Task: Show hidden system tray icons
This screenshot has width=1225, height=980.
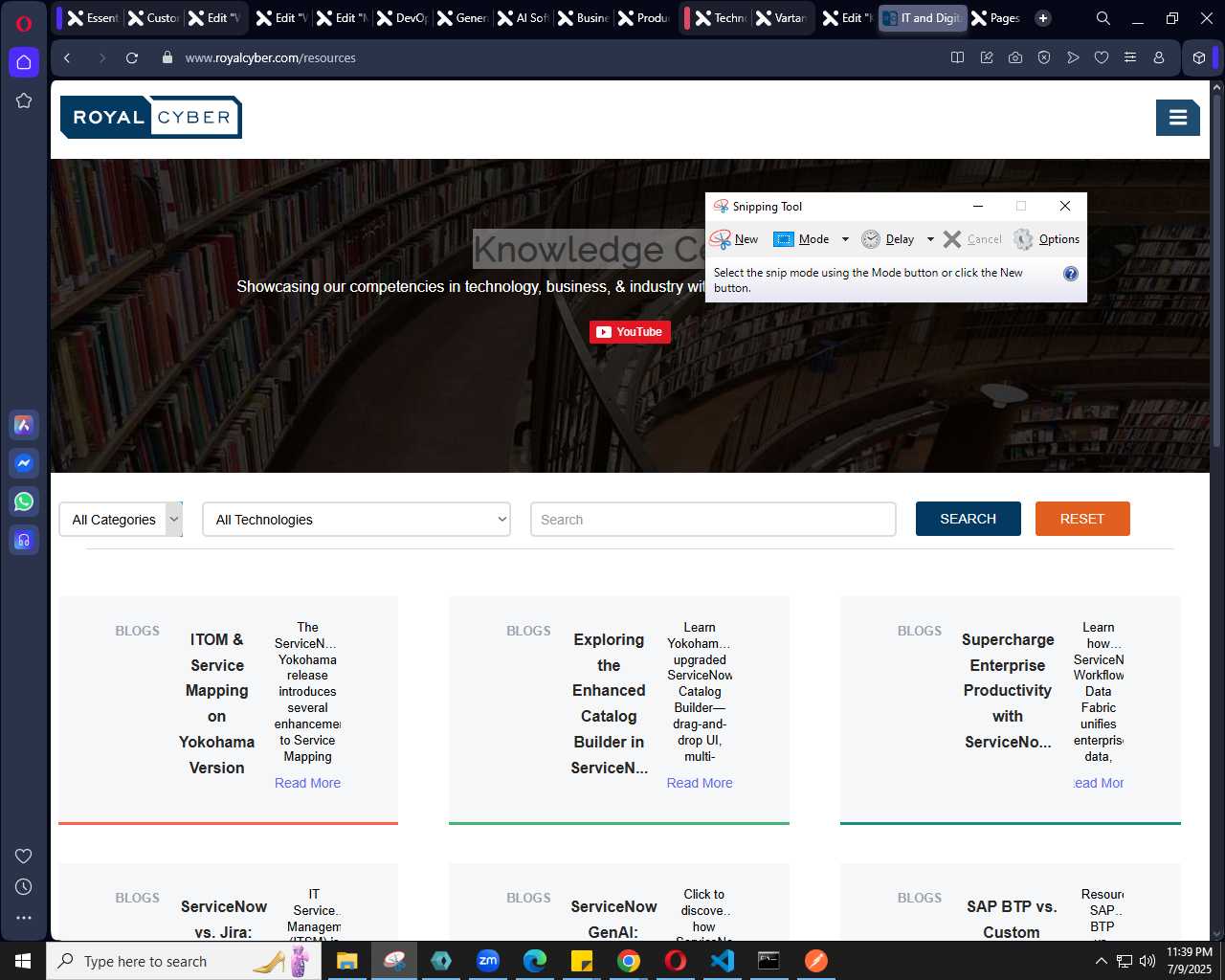Action: point(1102,961)
